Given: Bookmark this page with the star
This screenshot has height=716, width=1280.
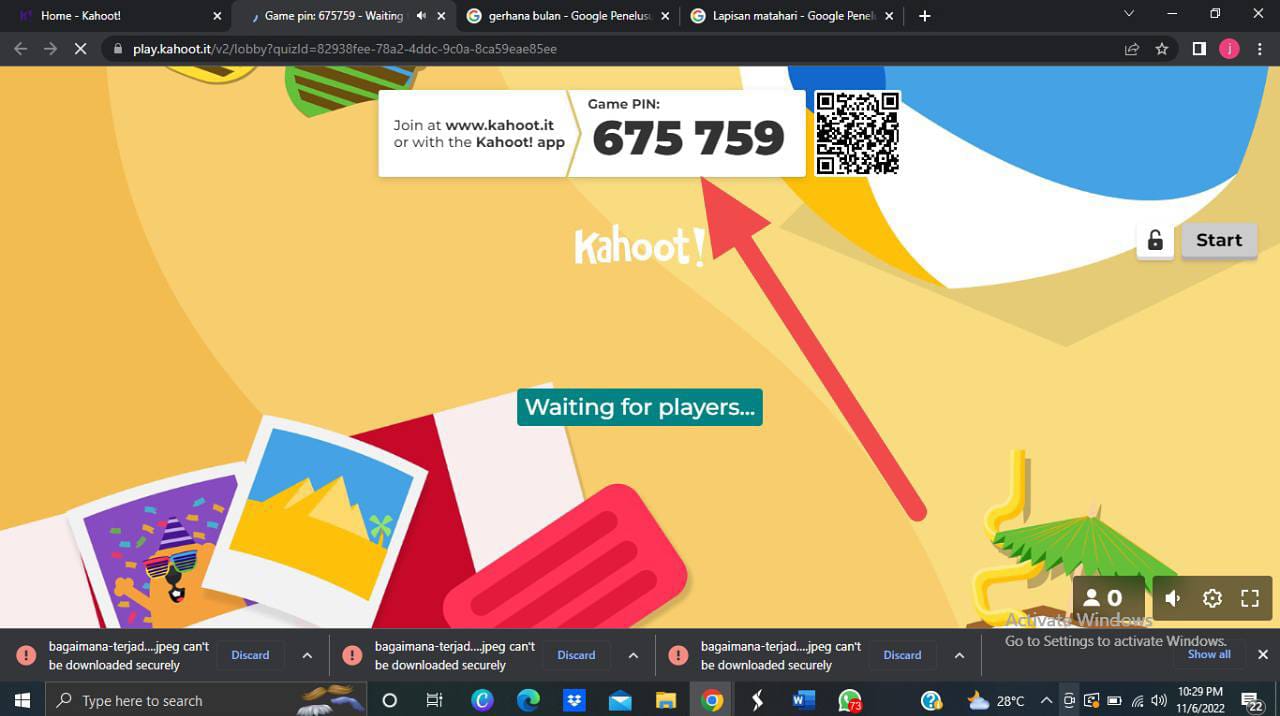Looking at the screenshot, I should (1161, 48).
